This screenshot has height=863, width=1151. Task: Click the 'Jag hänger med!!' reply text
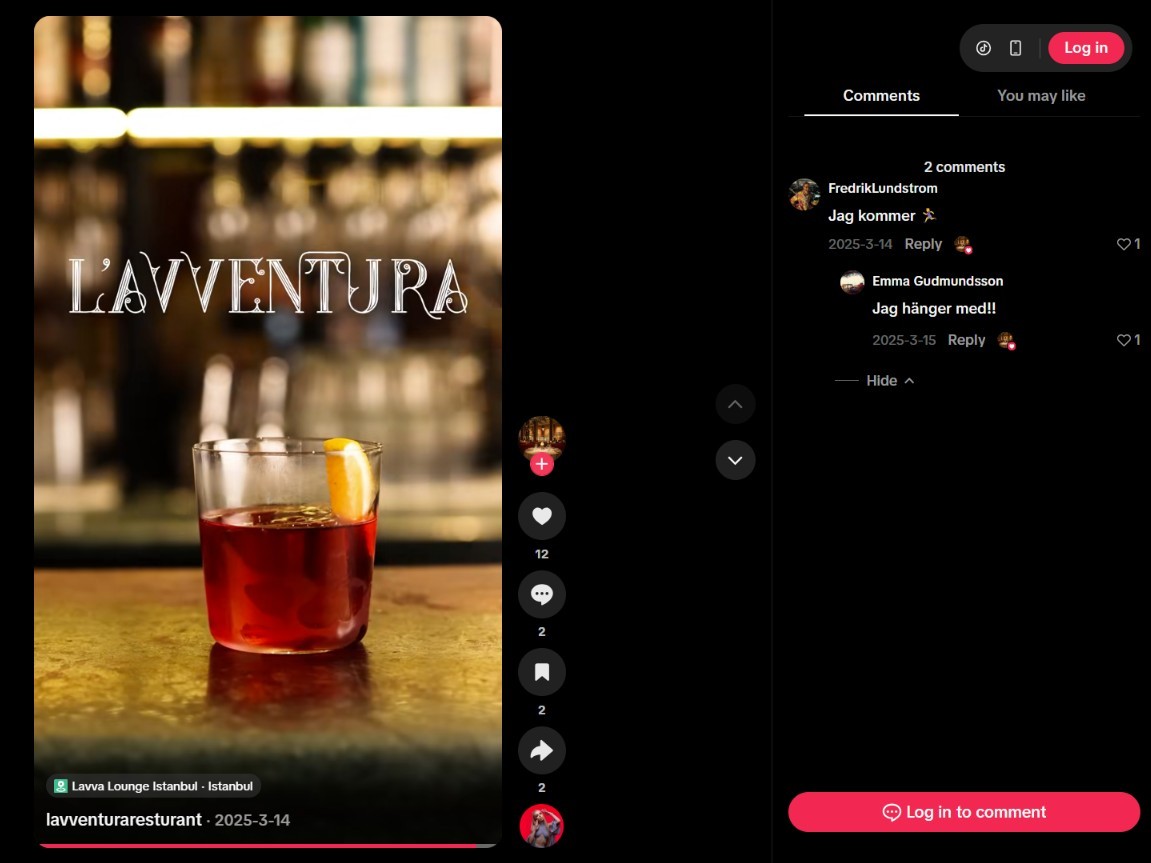coord(934,308)
